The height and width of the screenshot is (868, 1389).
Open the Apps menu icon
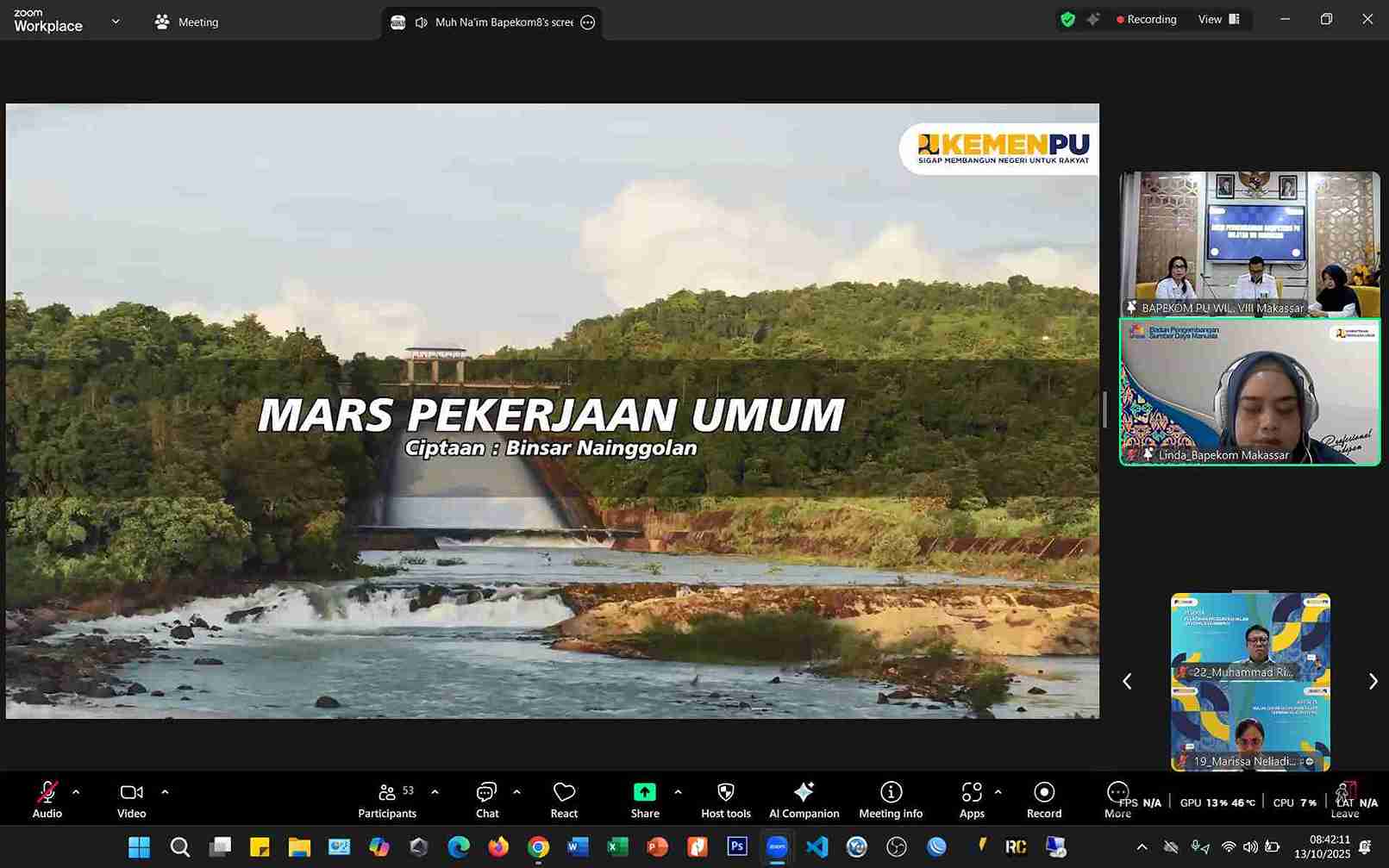(972, 800)
